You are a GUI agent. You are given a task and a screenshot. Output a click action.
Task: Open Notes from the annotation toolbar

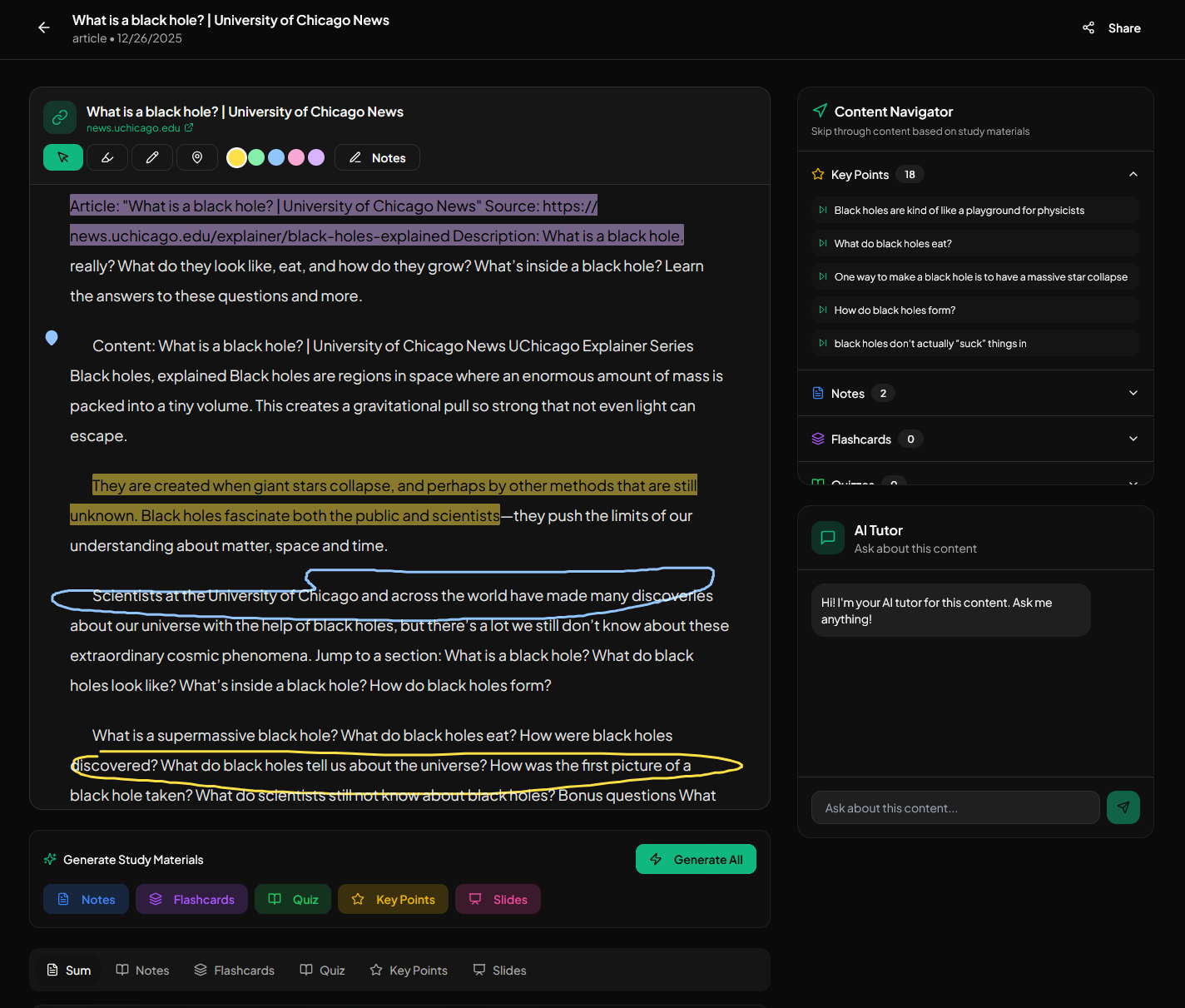tap(377, 156)
